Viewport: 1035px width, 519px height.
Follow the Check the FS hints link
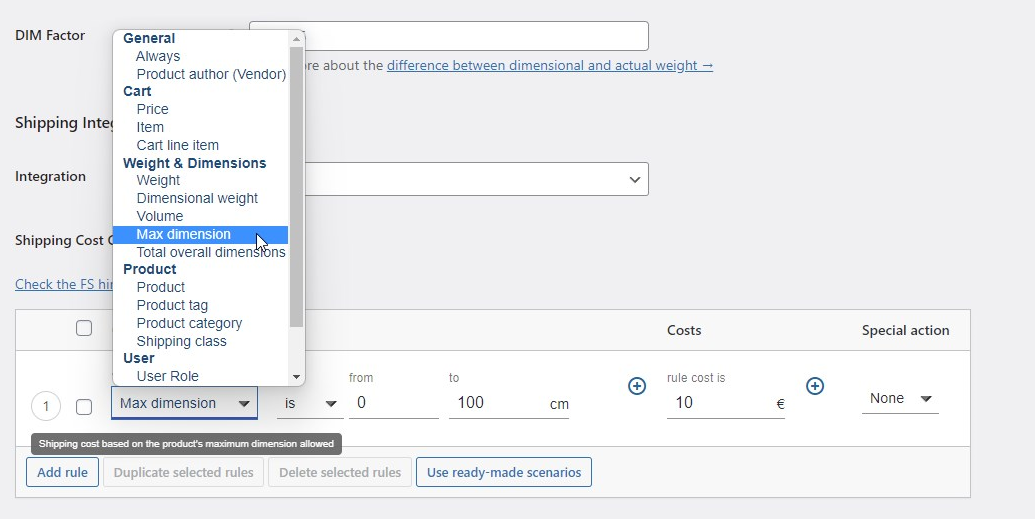point(65,284)
